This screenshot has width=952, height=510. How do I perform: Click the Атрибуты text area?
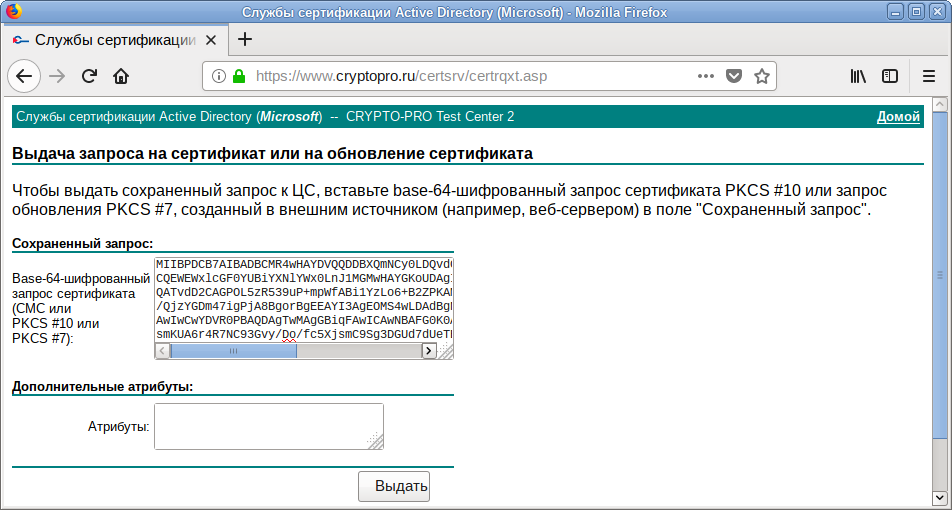269,427
